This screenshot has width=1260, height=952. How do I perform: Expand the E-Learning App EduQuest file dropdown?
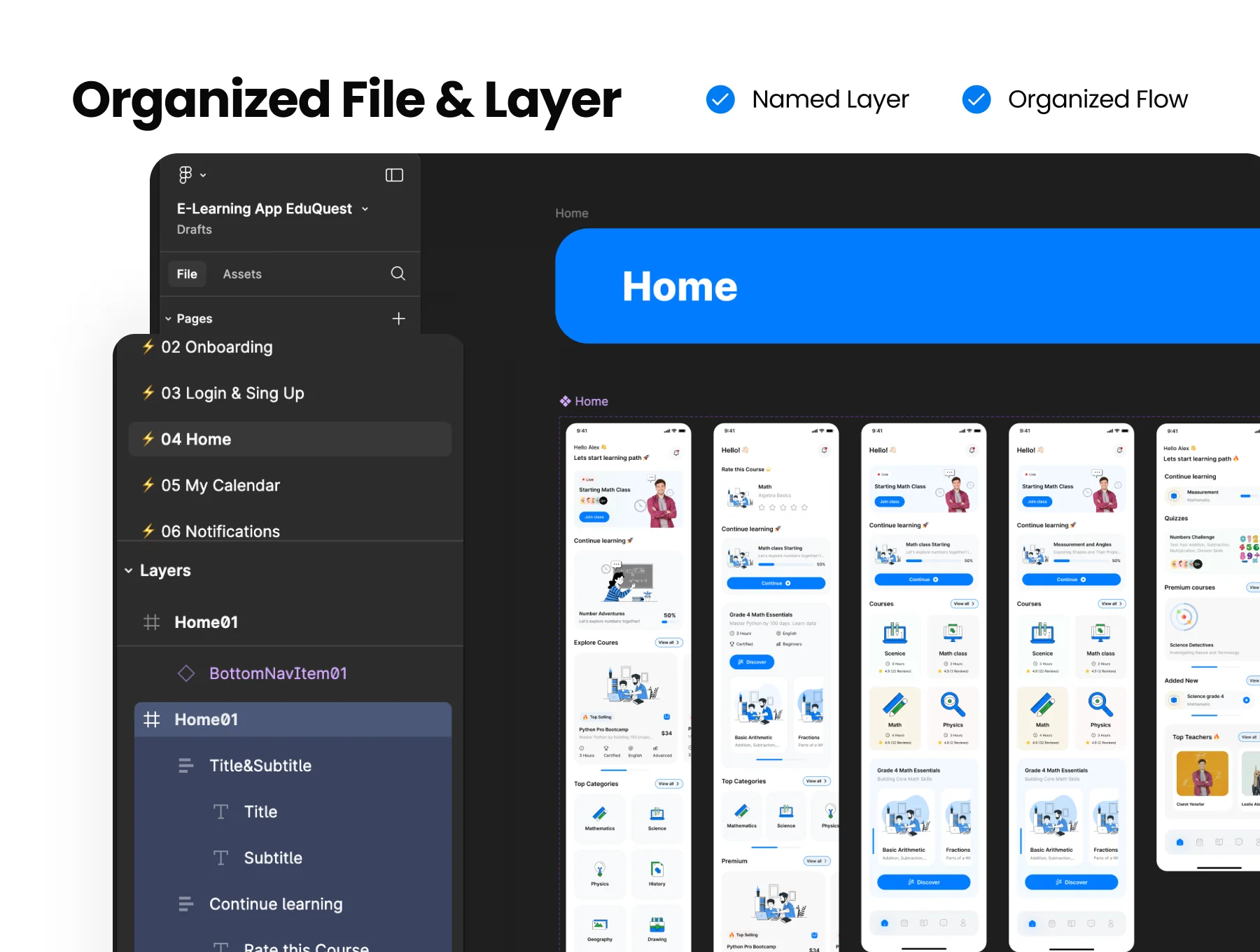coord(365,209)
